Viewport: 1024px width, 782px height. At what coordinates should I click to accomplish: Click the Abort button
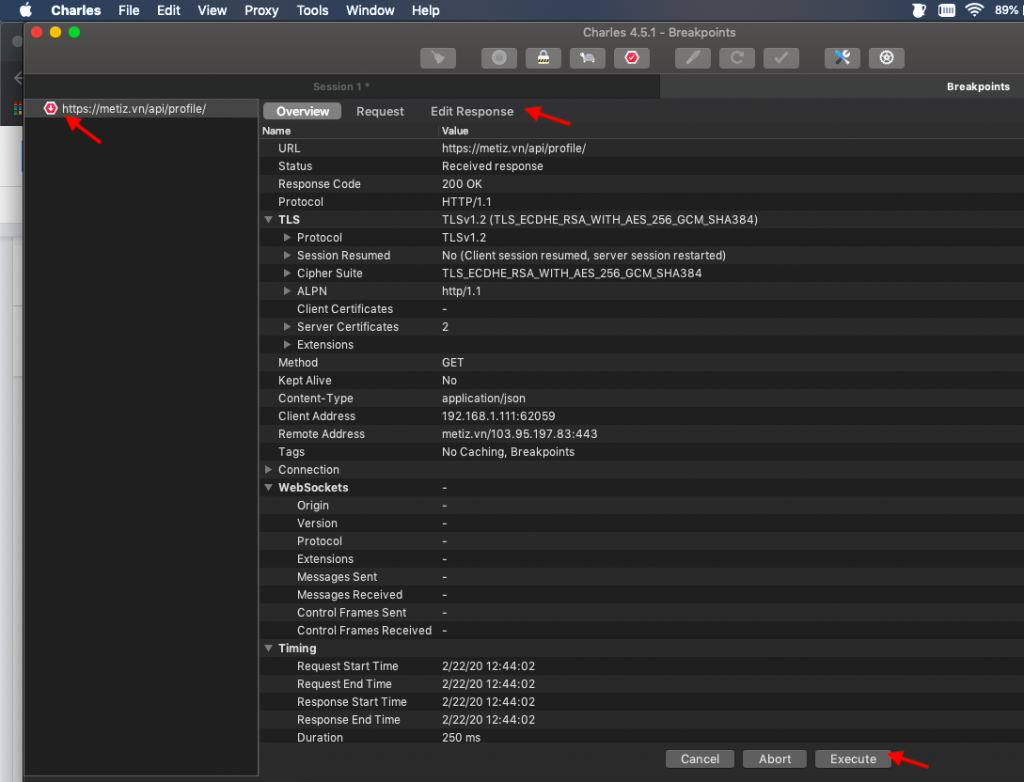coord(775,759)
